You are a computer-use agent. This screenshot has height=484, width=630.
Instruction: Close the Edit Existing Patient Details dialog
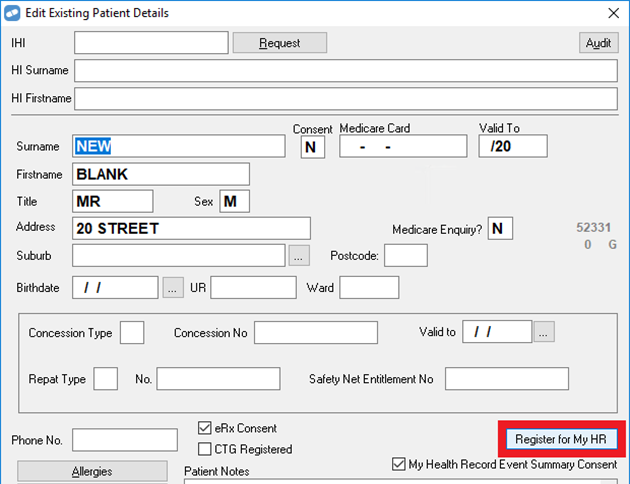pyautogui.click(x=612, y=13)
